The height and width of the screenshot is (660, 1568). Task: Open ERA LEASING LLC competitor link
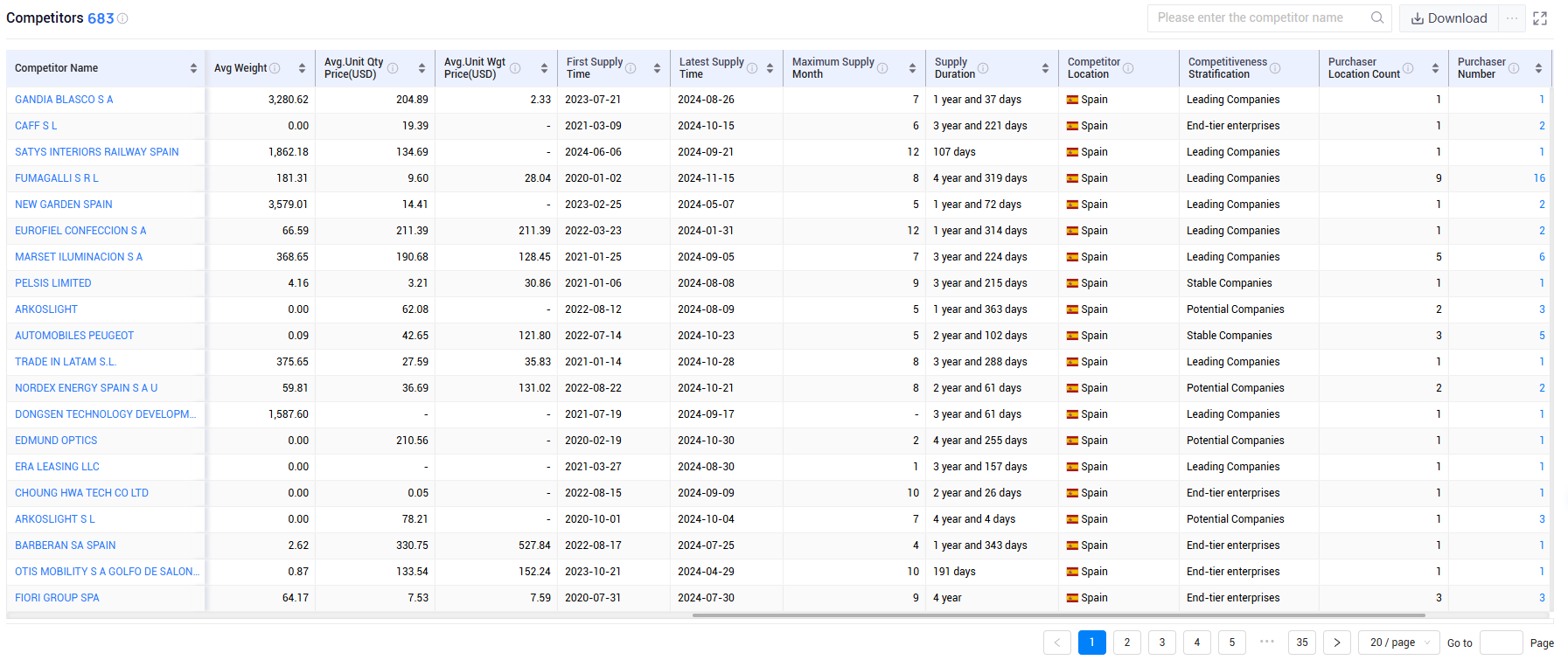click(57, 467)
